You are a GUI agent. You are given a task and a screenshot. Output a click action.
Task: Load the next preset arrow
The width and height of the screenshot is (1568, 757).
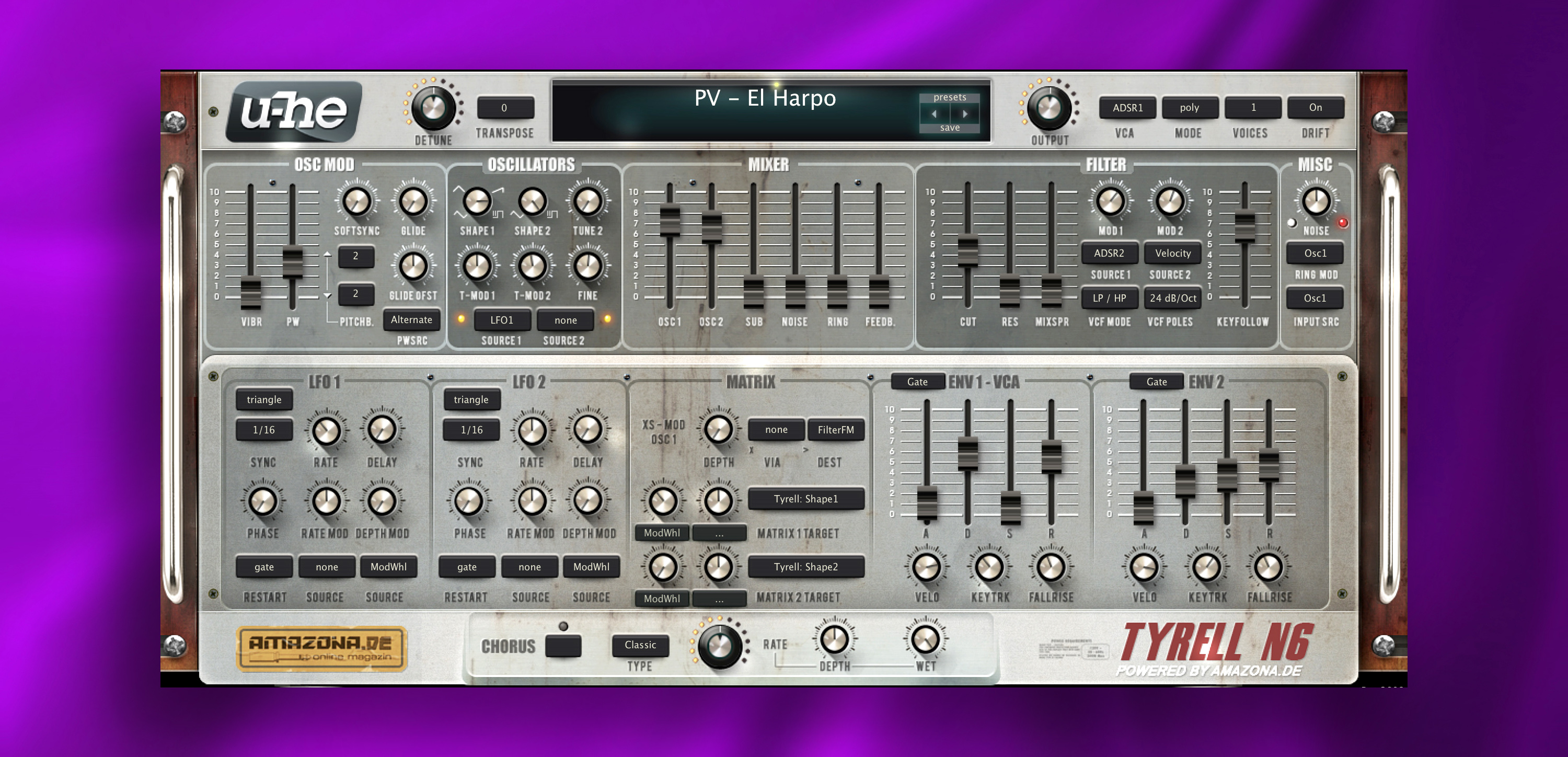coord(965,113)
